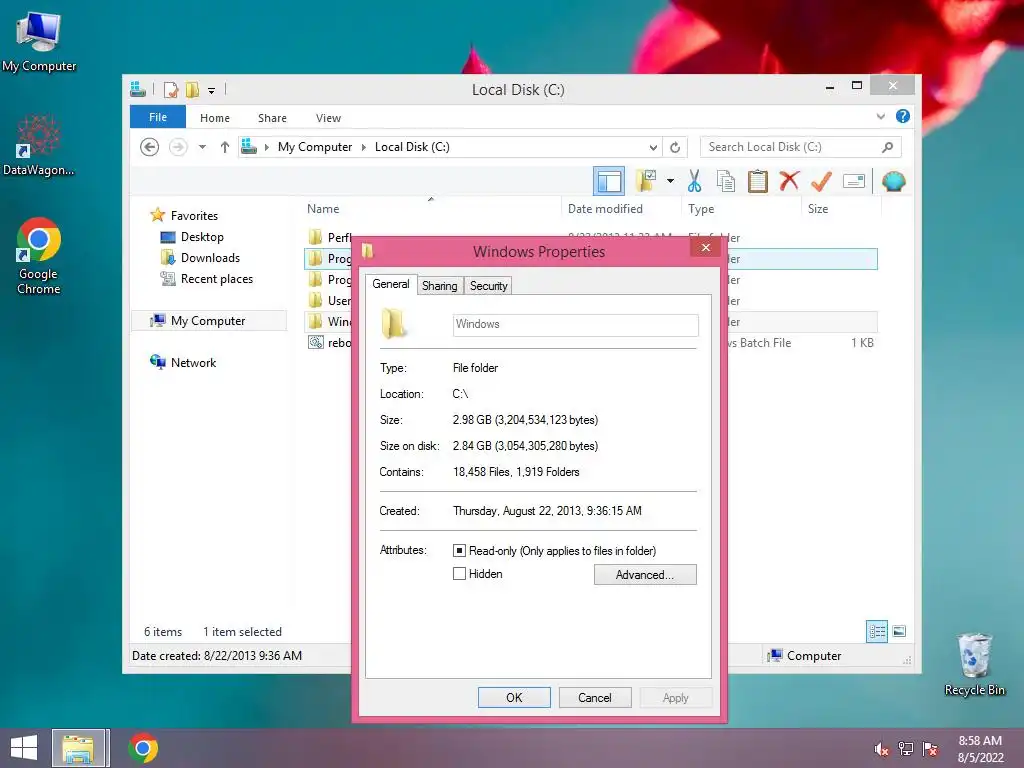The width and height of the screenshot is (1024, 768).
Task: Click the Paste clipboard icon
Action: (x=758, y=181)
